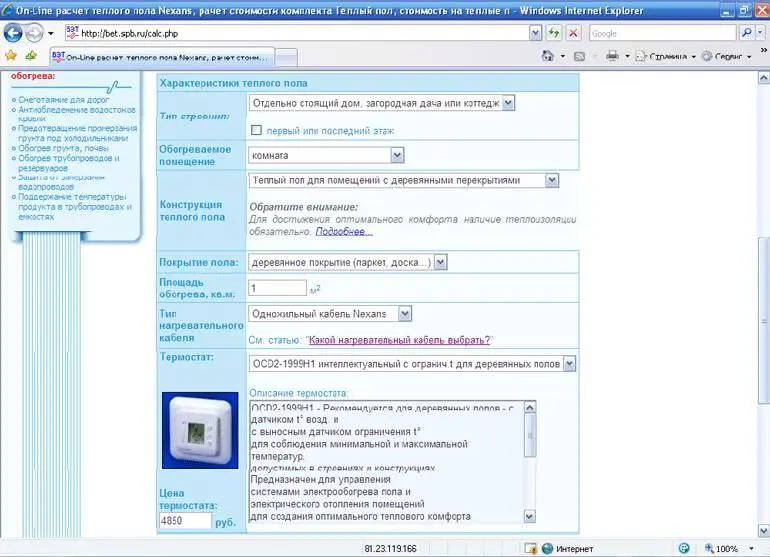Click the IP address 81.23.119.166 text
This screenshot has width=770, height=557.
tap(390, 549)
